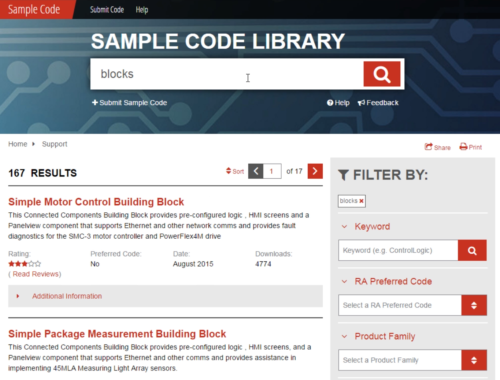Click the August 2015 date value
The width and height of the screenshot is (500, 380).
click(x=193, y=264)
